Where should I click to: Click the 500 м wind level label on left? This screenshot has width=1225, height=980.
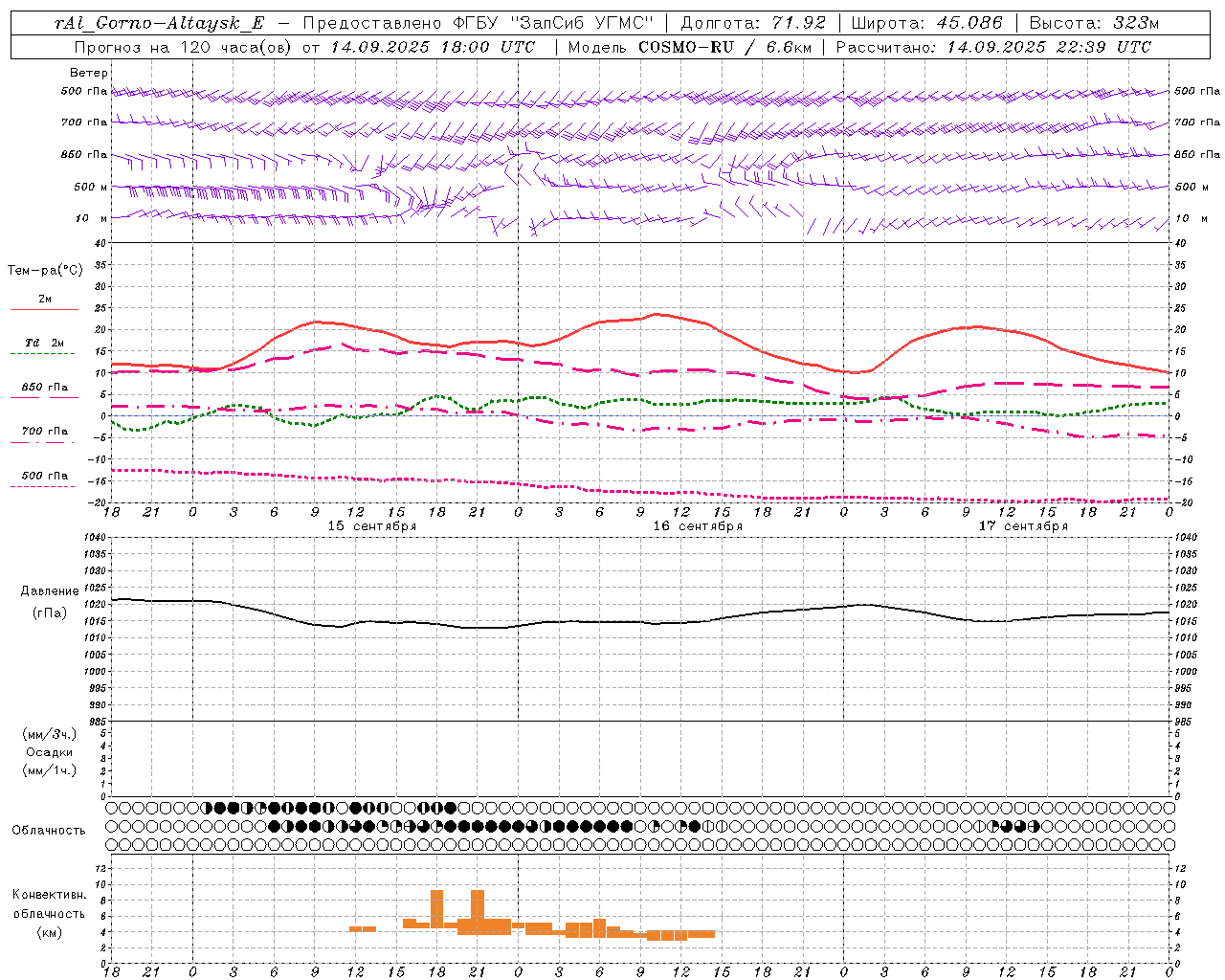pyautogui.click(x=91, y=188)
